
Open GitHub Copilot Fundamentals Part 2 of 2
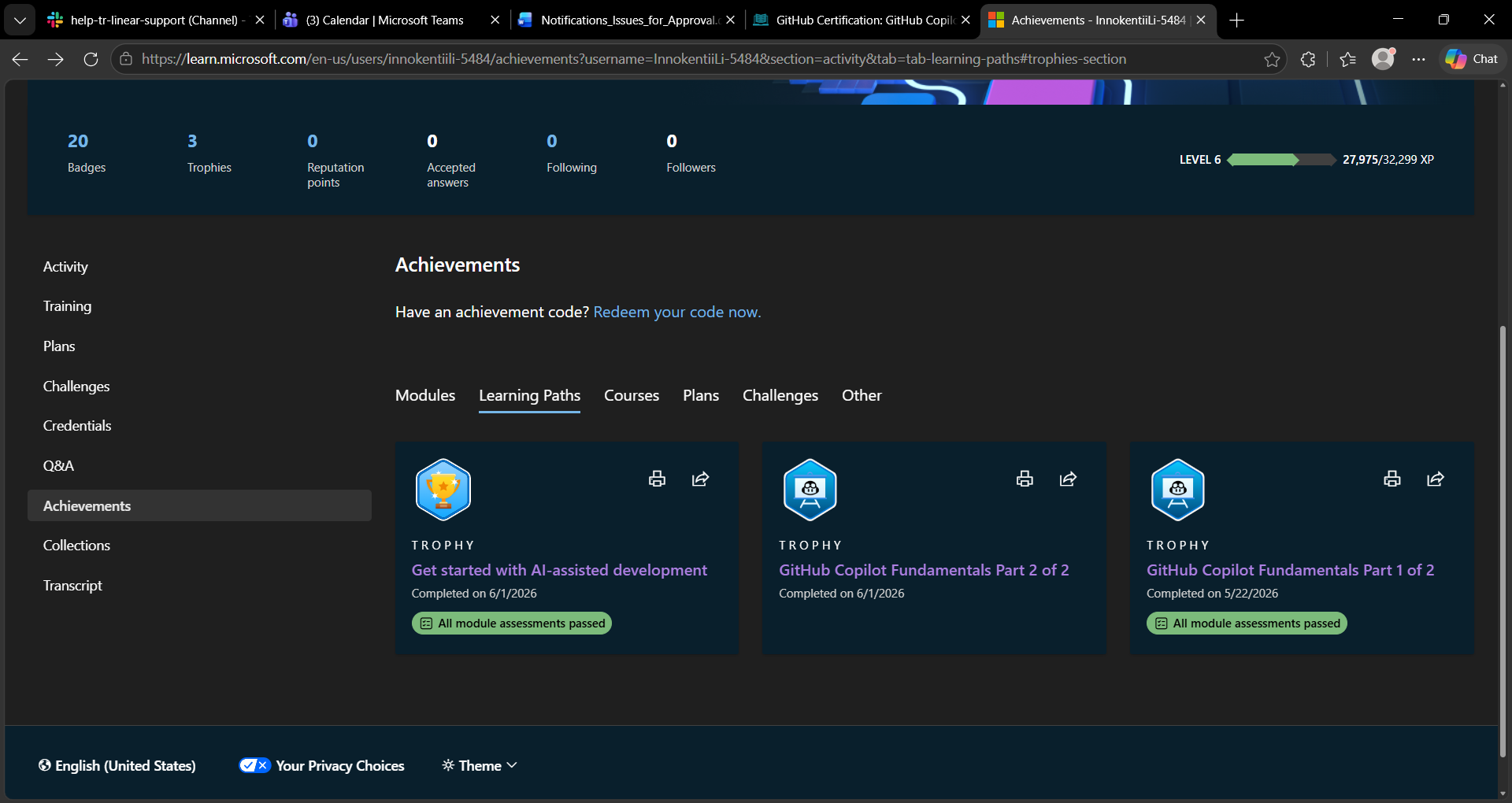point(924,570)
